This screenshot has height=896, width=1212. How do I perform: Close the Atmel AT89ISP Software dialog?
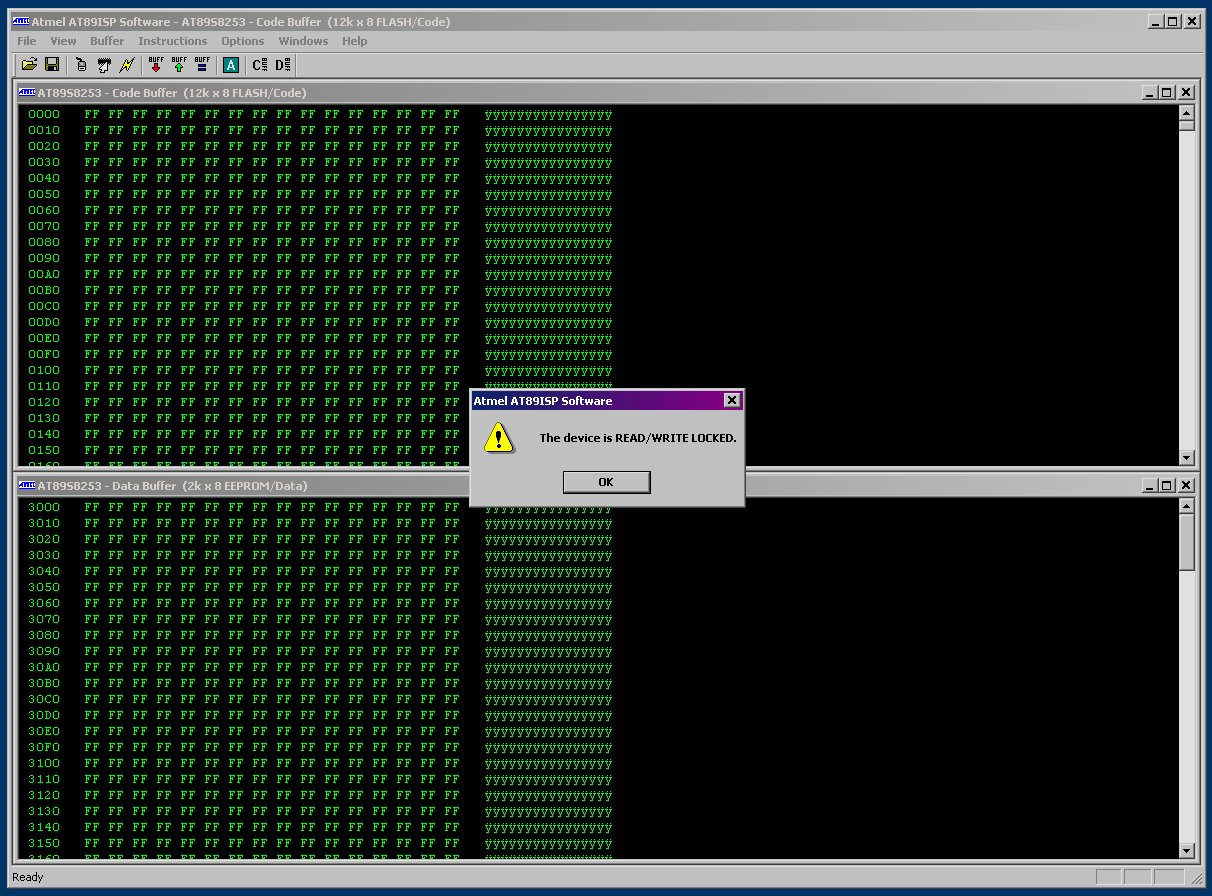[x=732, y=400]
